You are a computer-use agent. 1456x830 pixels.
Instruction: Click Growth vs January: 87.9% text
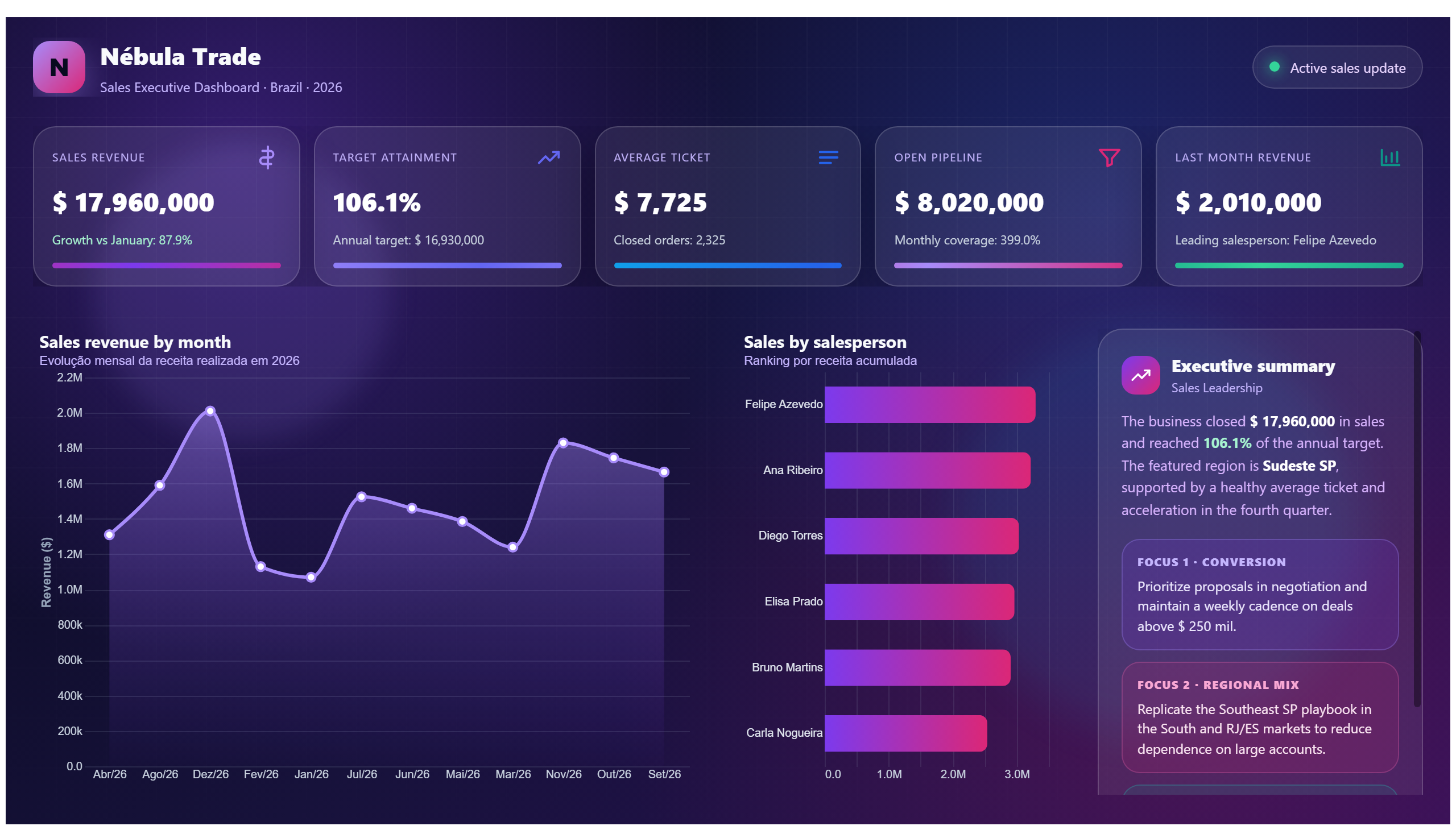click(x=122, y=240)
